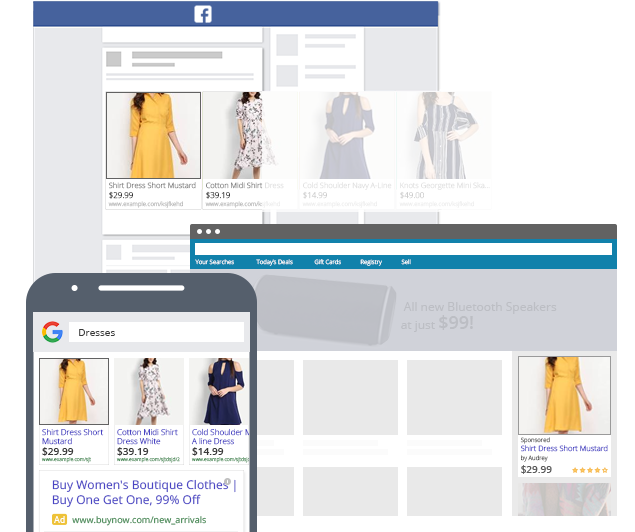
Task: Click Cold Shoulder A line Dress link
Action: coord(220,436)
